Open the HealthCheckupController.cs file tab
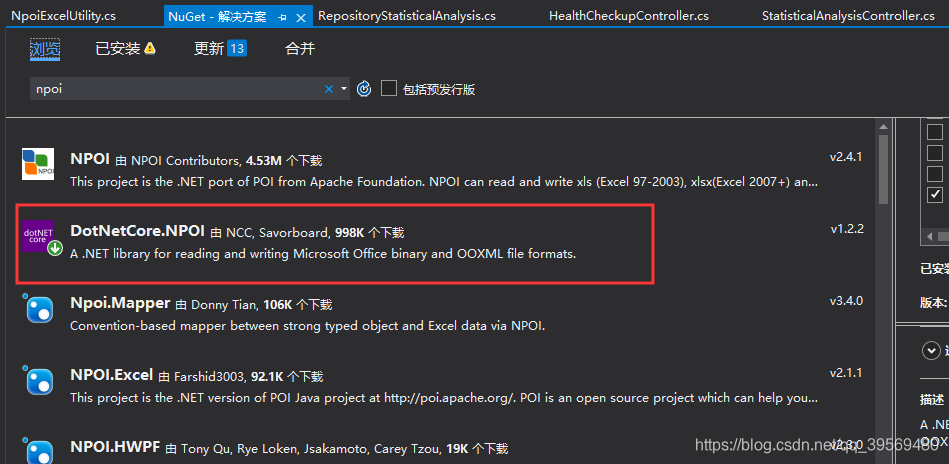This screenshot has width=949, height=464. point(629,16)
